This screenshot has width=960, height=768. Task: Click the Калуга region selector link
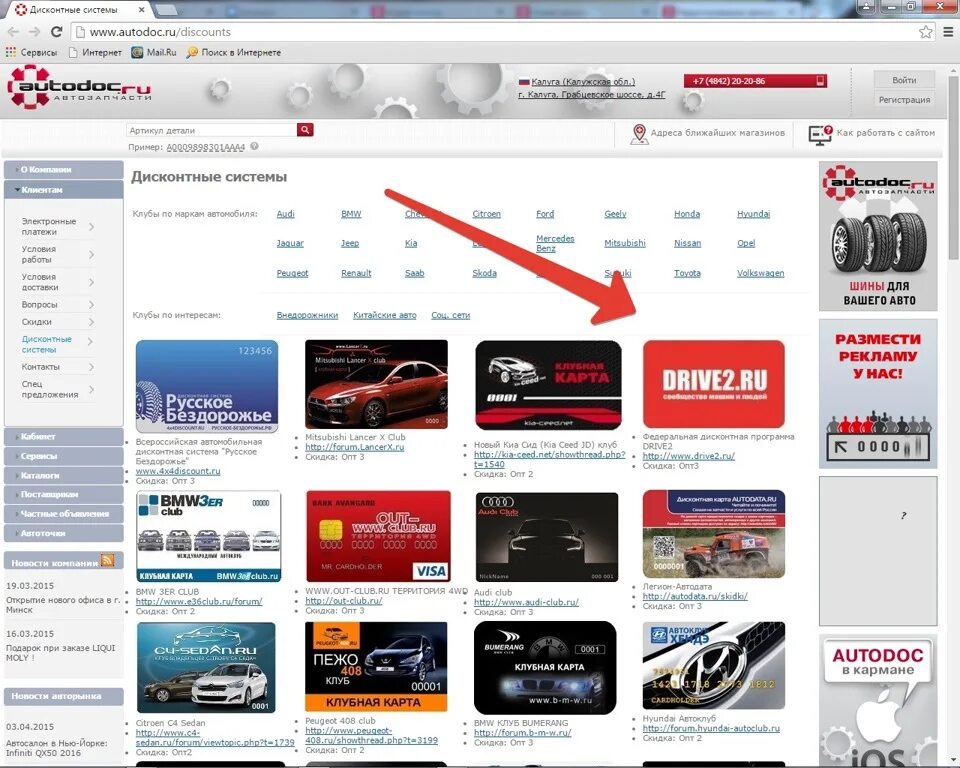click(x=583, y=81)
